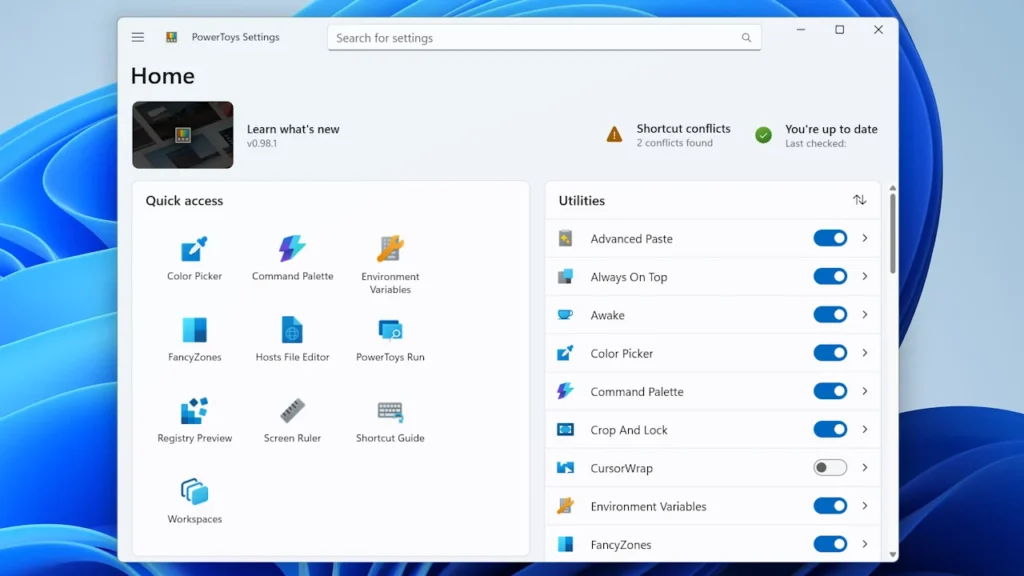Click the green up-to-date check icon
Viewport: 1024px width, 576px height.
pyautogui.click(x=763, y=135)
